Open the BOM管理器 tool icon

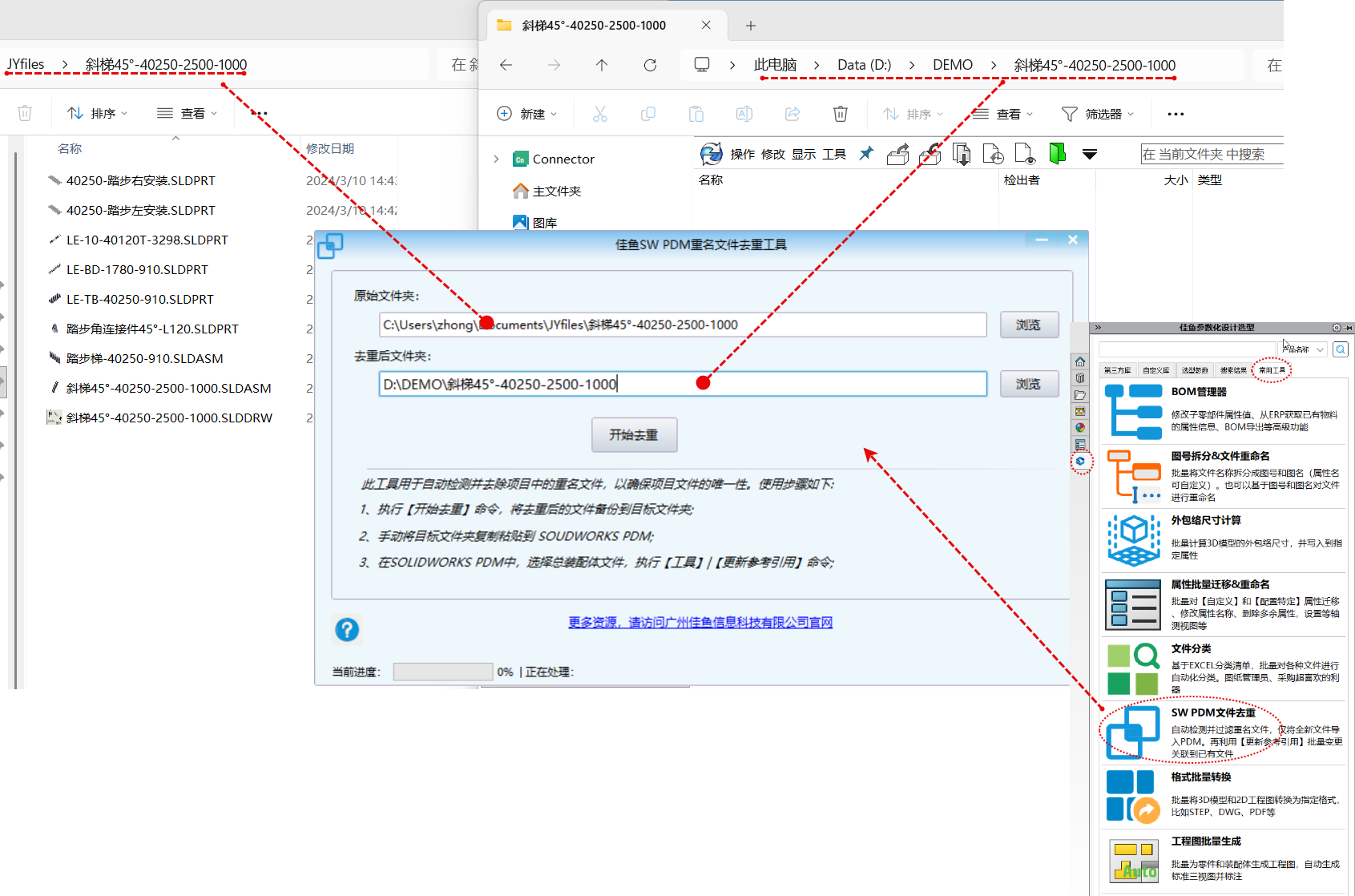[x=1133, y=412]
